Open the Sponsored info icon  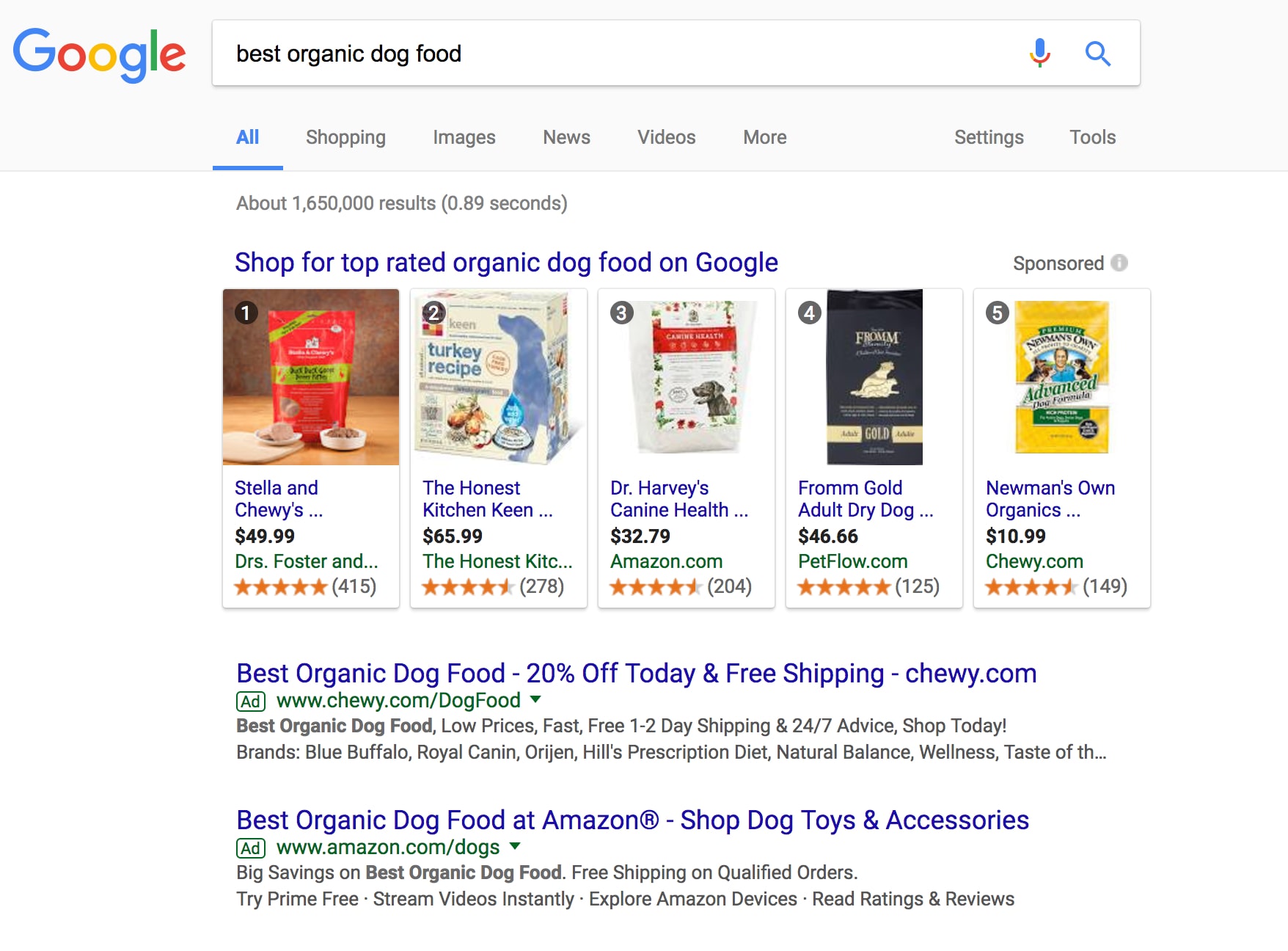pos(1119,263)
